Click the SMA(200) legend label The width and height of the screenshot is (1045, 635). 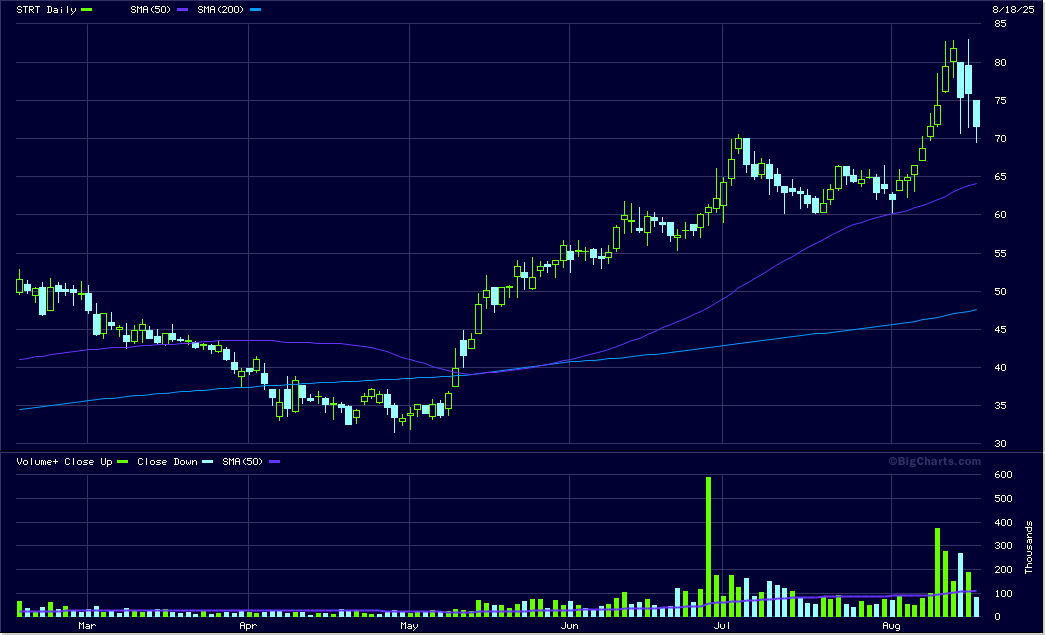(221, 10)
